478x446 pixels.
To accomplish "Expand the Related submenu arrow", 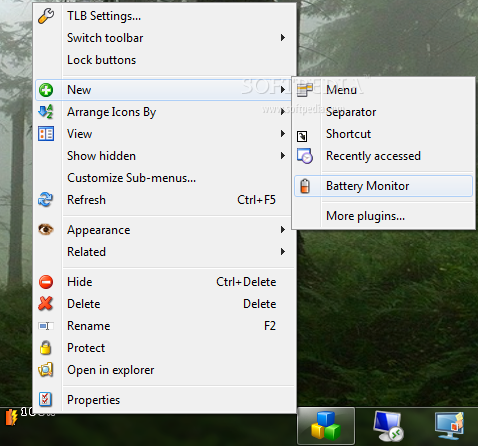I will (x=283, y=252).
